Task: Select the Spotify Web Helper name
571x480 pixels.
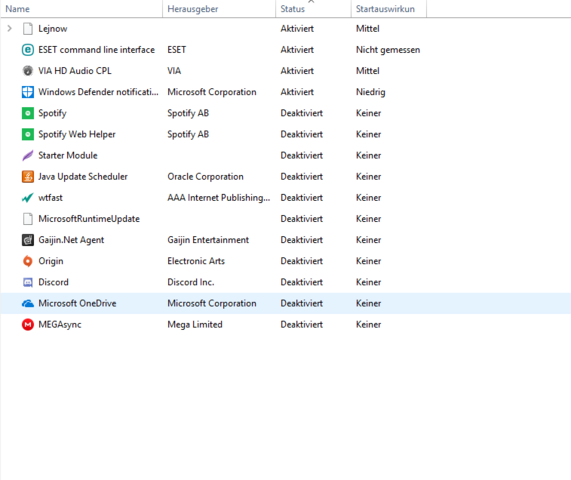Action: click(x=77, y=134)
